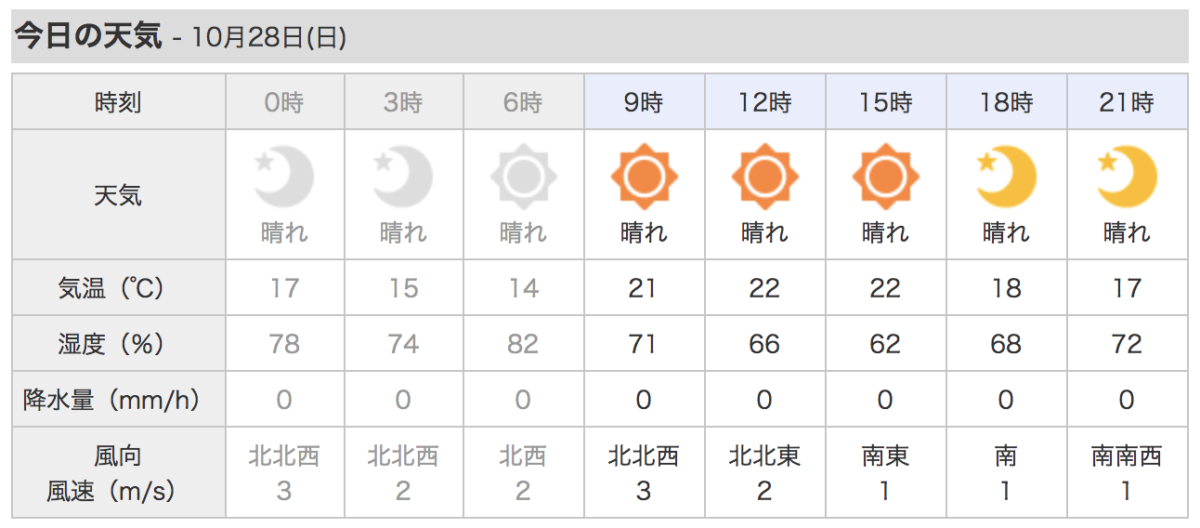Click the 湿度(%) row label
The height and width of the screenshot is (528, 1200).
118,344
